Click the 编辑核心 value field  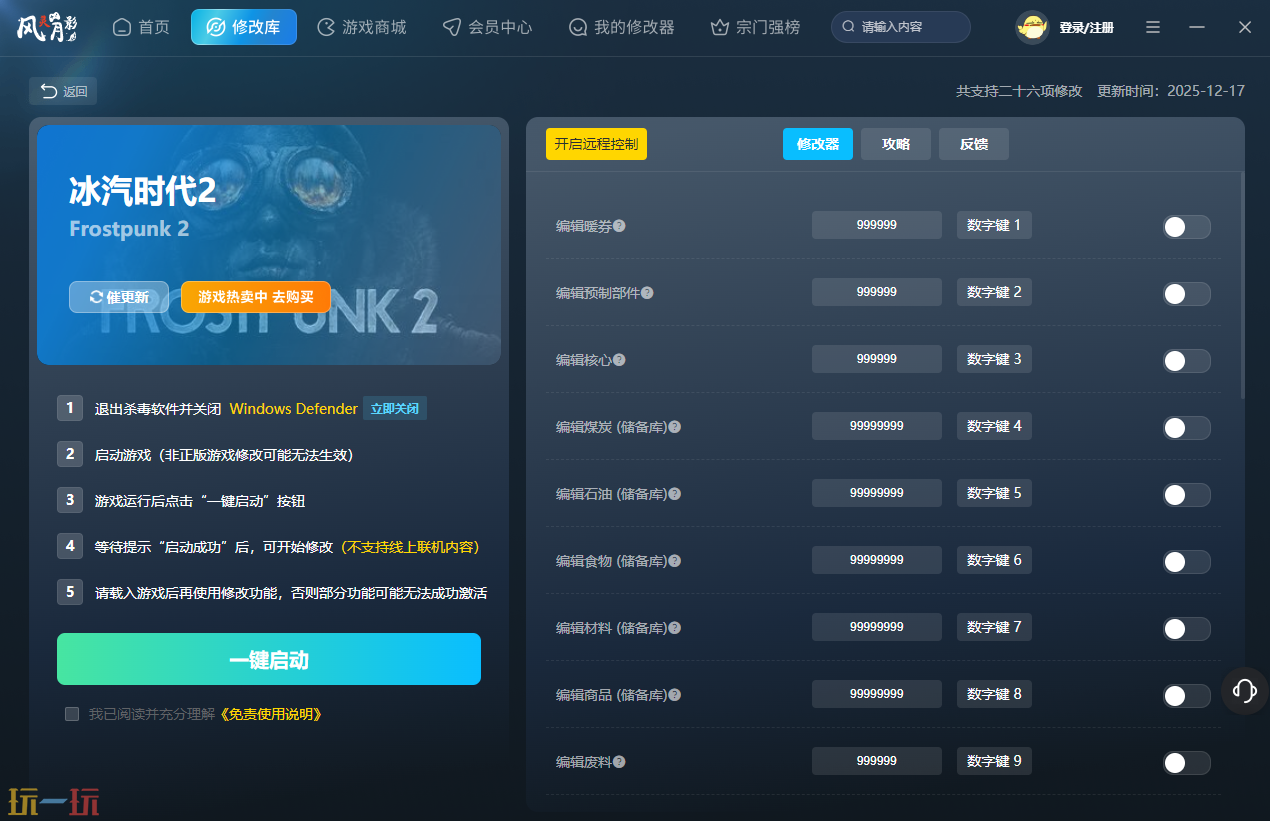[x=877, y=359]
